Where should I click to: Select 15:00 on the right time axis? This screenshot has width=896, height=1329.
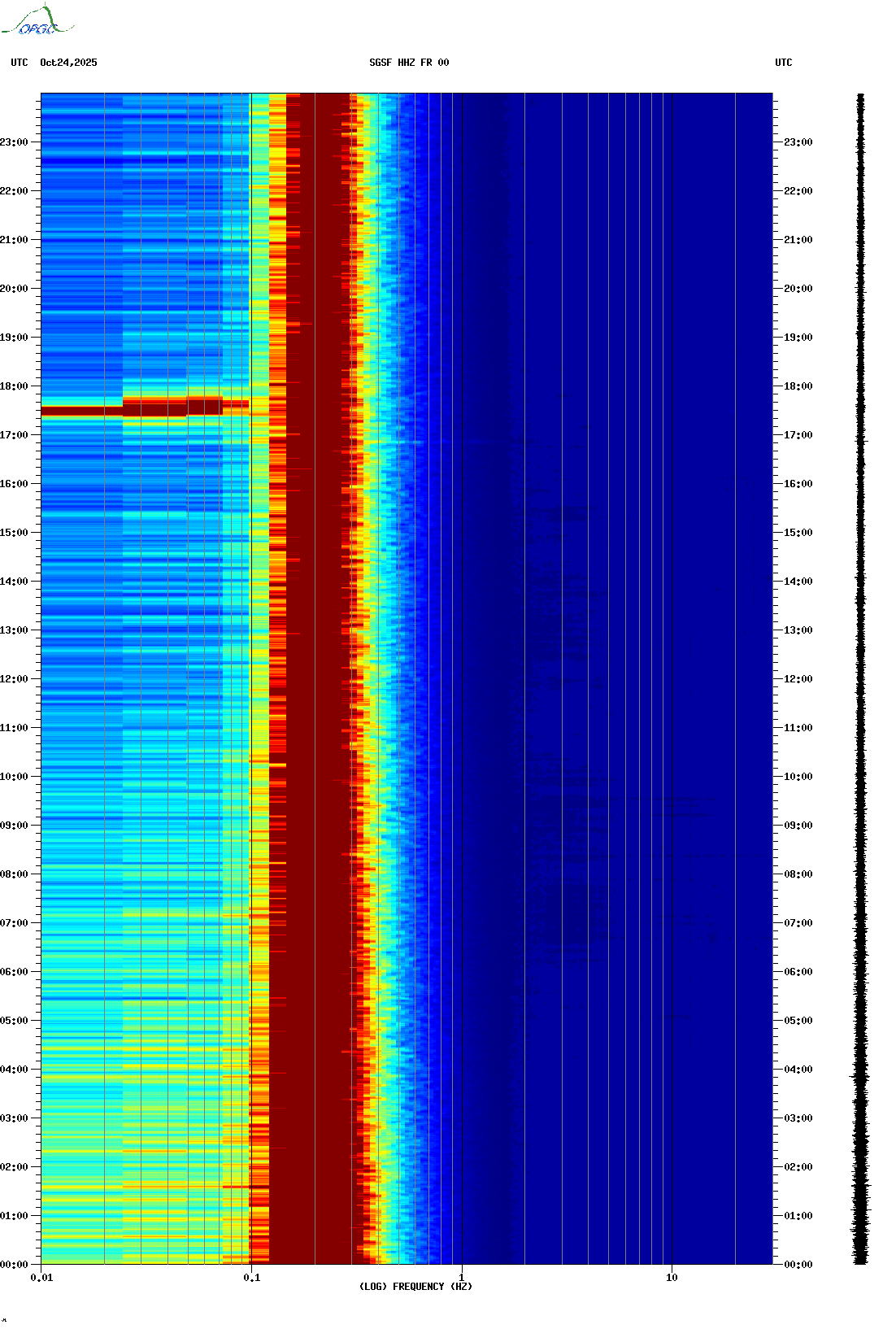pos(798,533)
